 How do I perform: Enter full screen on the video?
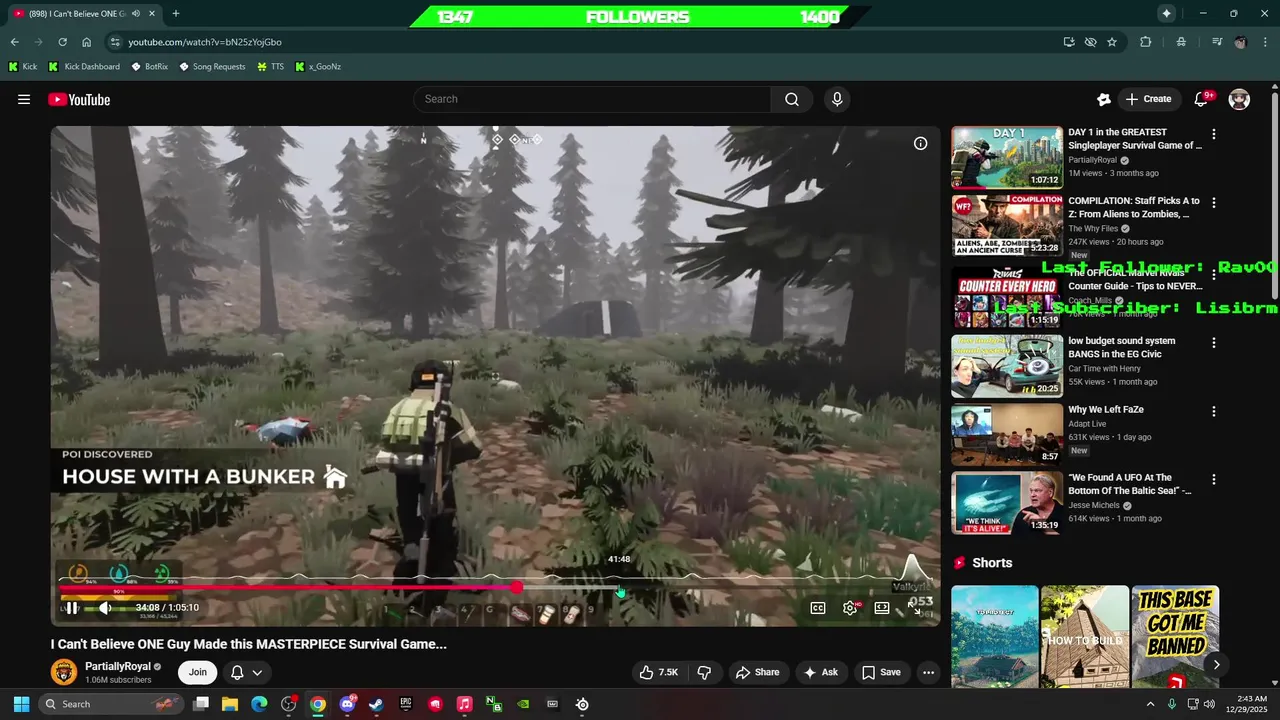click(914, 608)
